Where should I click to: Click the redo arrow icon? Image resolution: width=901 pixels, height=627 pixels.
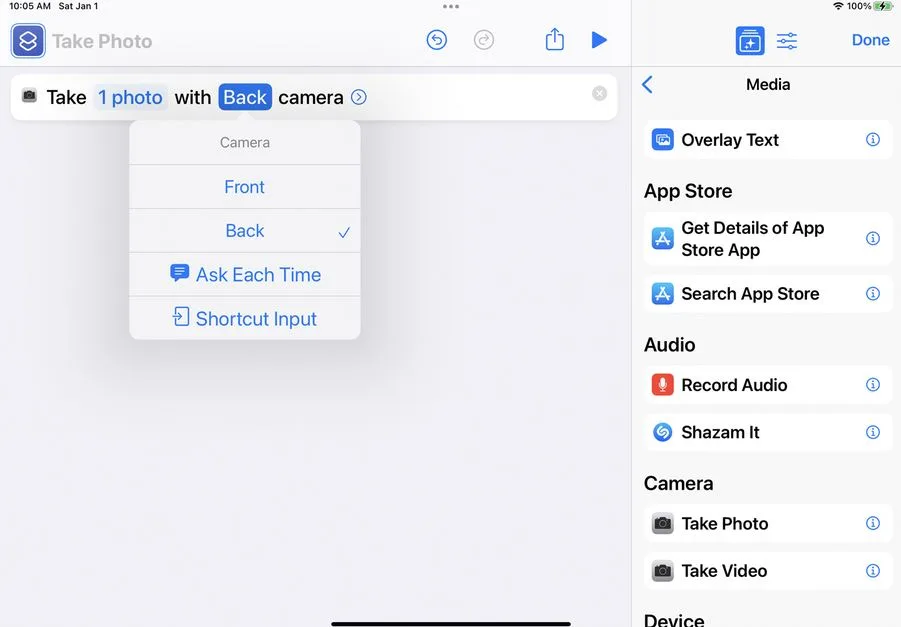pyautogui.click(x=484, y=40)
